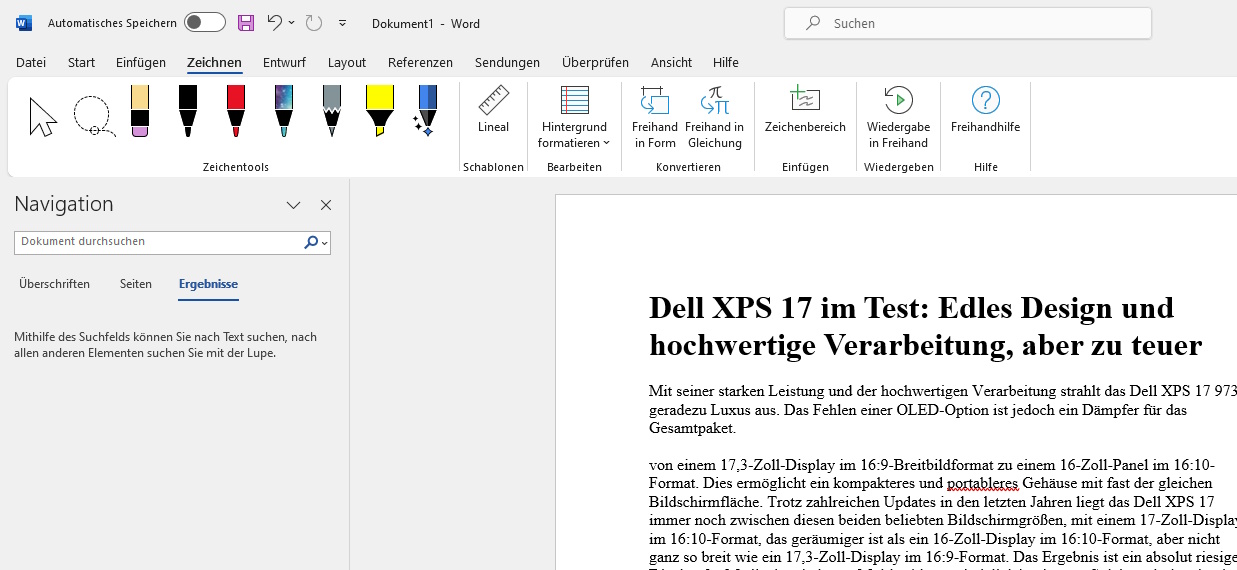Open Navigation pane options chevron
The height and width of the screenshot is (570, 1237).
click(x=293, y=205)
